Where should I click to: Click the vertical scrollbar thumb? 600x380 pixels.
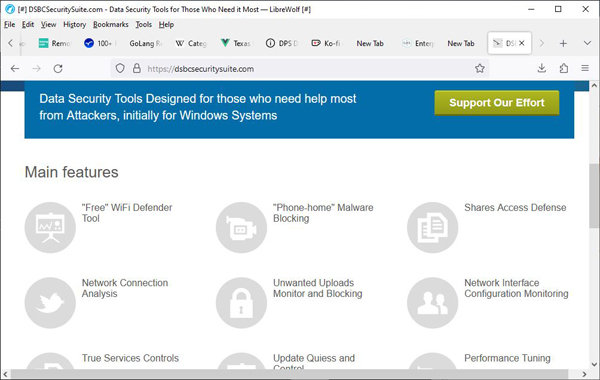594,196
